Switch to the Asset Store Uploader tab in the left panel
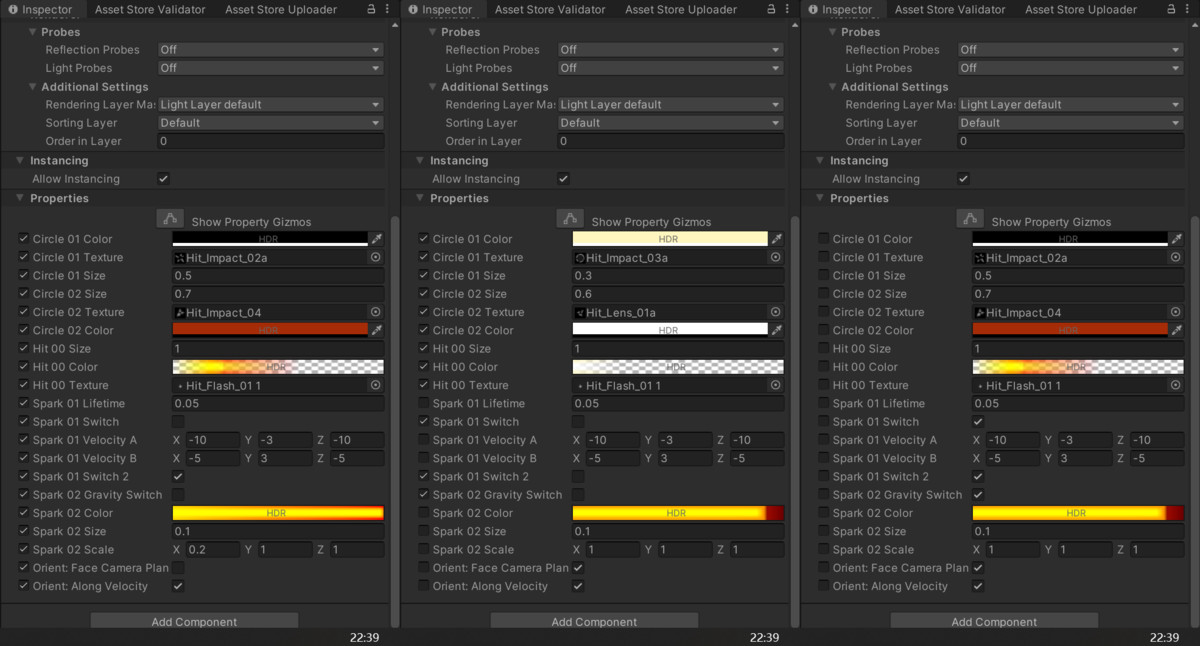This screenshot has height=646, width=1200. click(281, 9)
